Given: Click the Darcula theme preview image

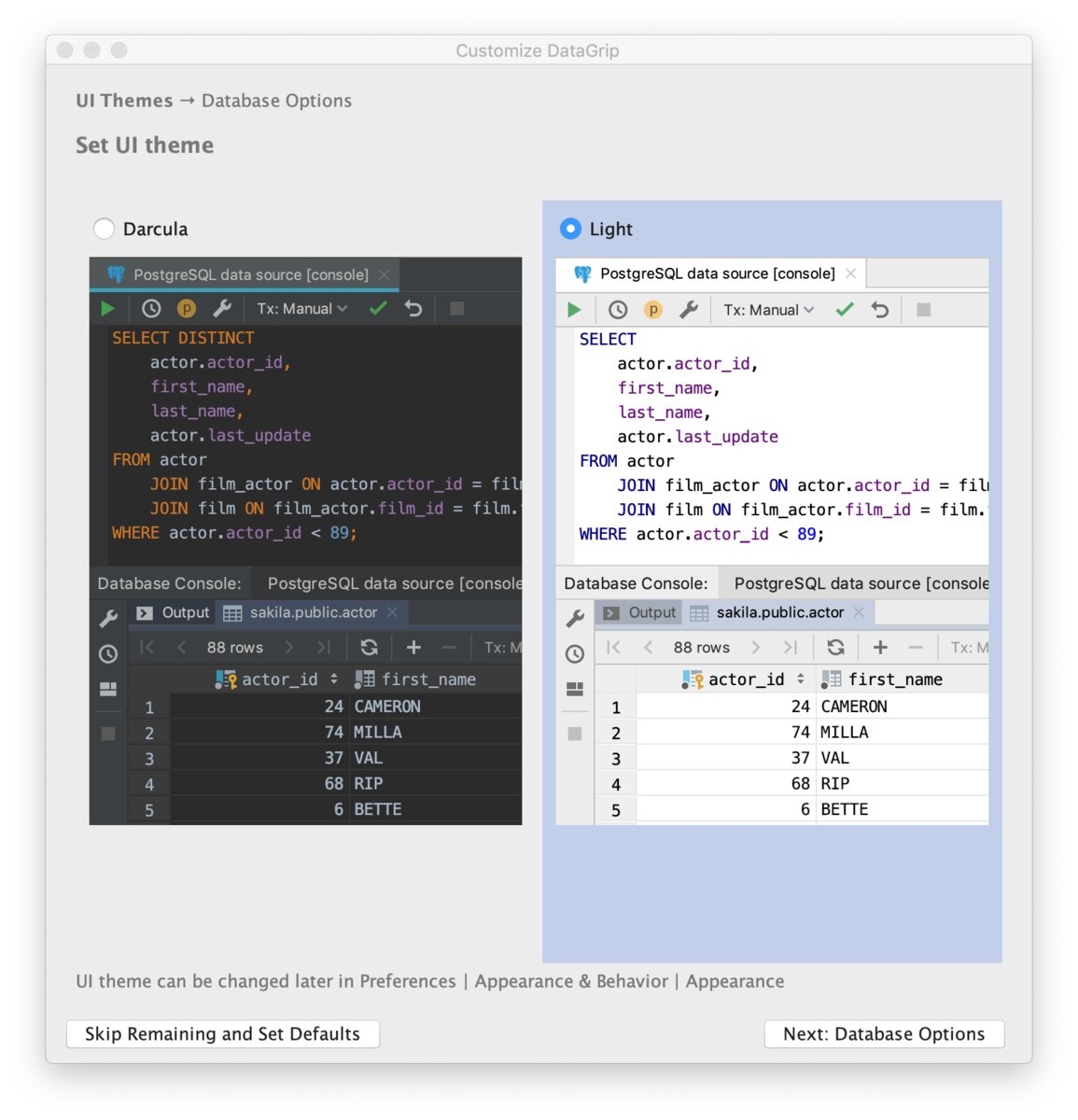Looking at the screenshot, I should (305, 541).
